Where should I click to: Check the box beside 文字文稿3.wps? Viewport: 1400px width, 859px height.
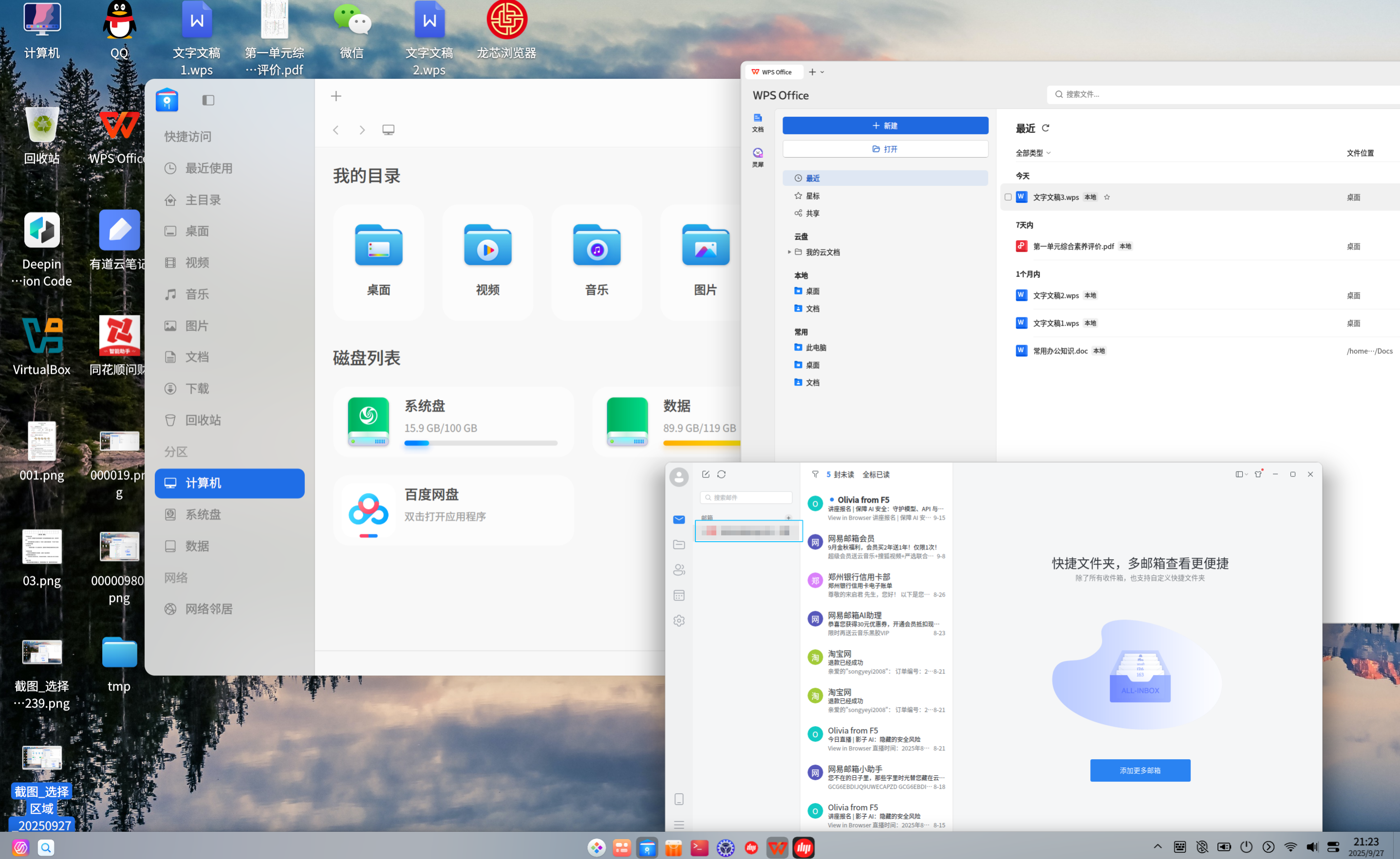click(x=1008, y=197)
